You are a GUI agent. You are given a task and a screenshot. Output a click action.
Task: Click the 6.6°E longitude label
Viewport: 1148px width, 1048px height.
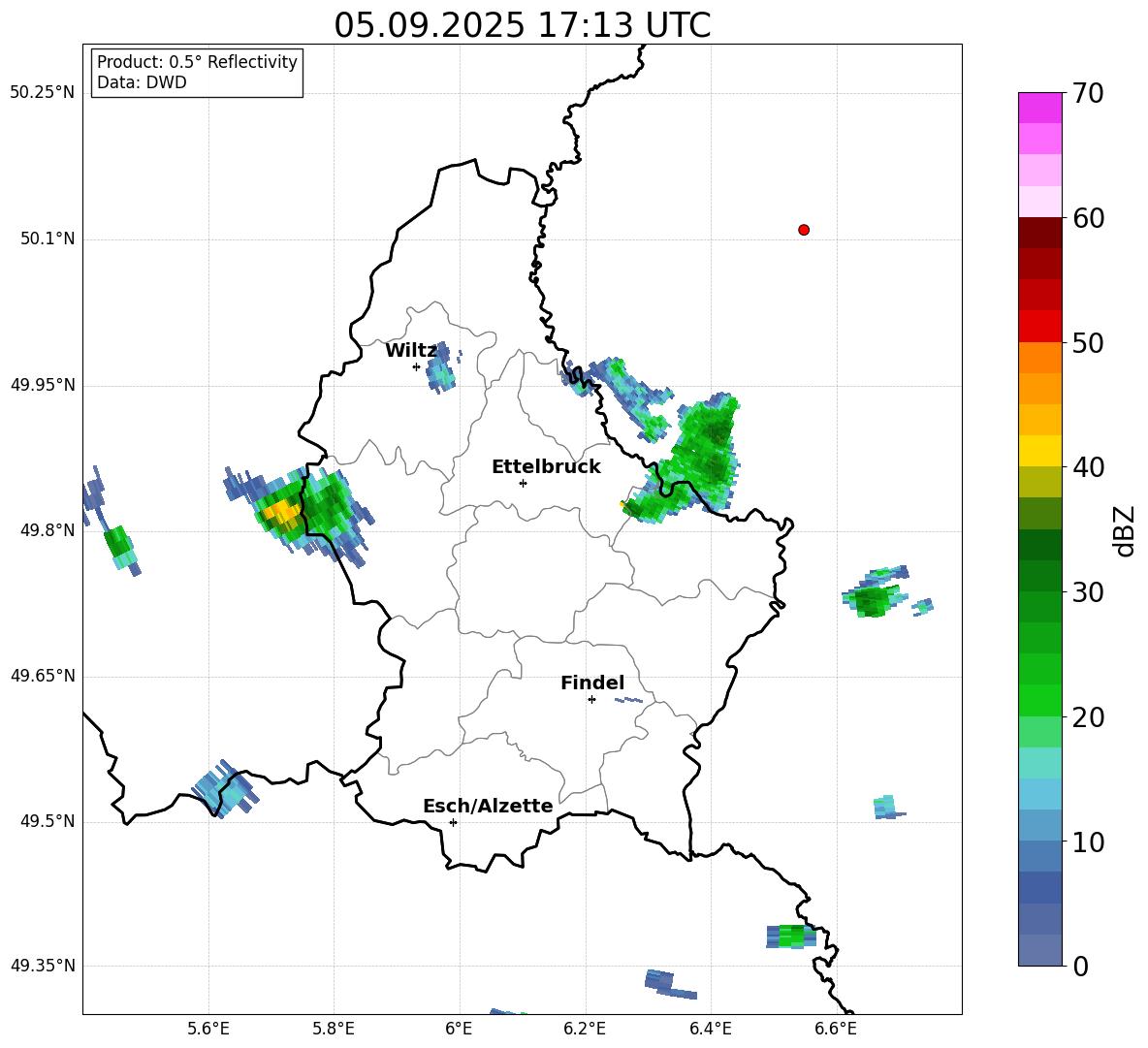click(x=836, y=1029)
